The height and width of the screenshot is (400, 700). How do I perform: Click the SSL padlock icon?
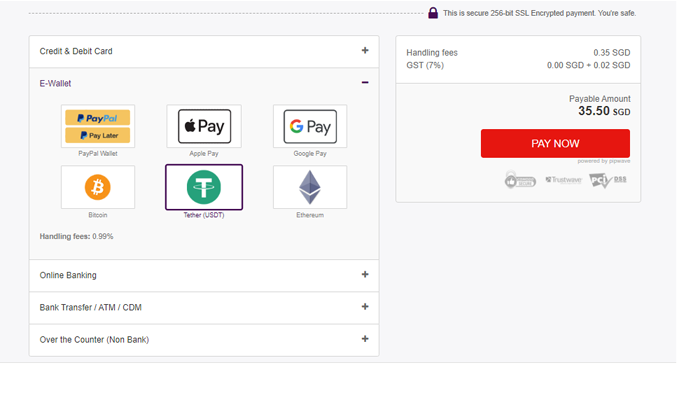pos(433,13)
